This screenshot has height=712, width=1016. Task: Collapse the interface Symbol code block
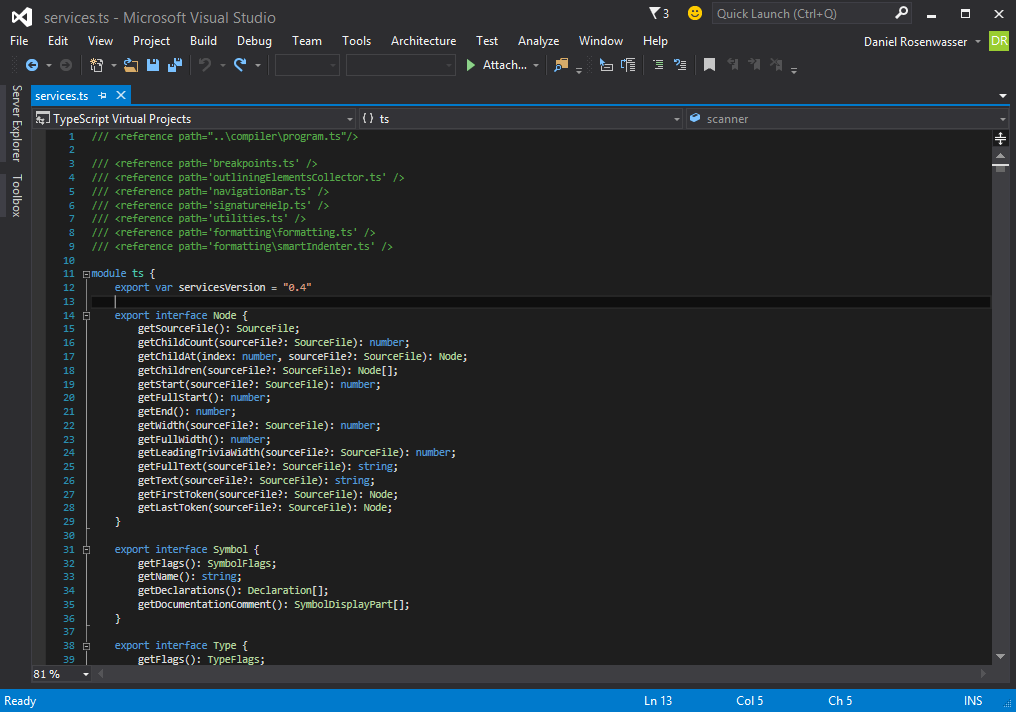coord(86,550)
